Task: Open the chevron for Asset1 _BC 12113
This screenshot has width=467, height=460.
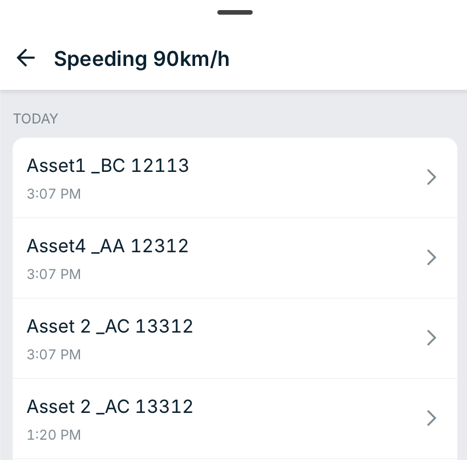Action: coord(431,177)
